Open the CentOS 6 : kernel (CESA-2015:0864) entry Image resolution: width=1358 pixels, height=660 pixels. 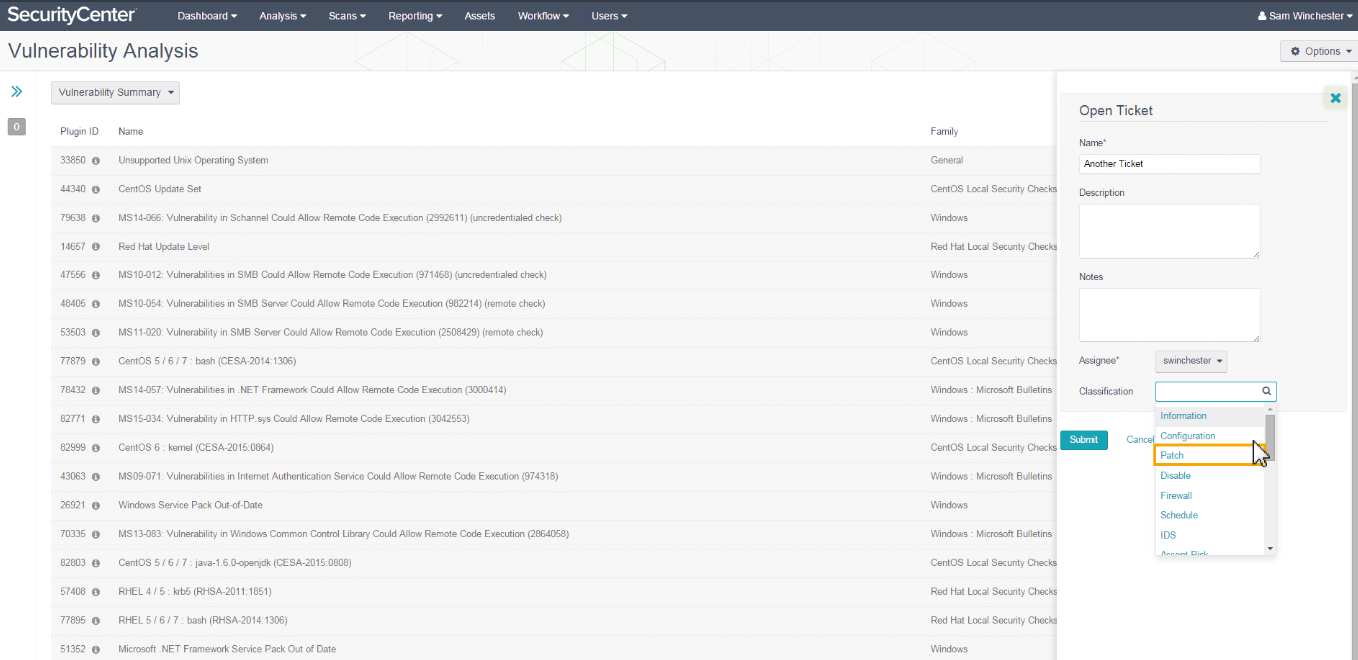196,448
